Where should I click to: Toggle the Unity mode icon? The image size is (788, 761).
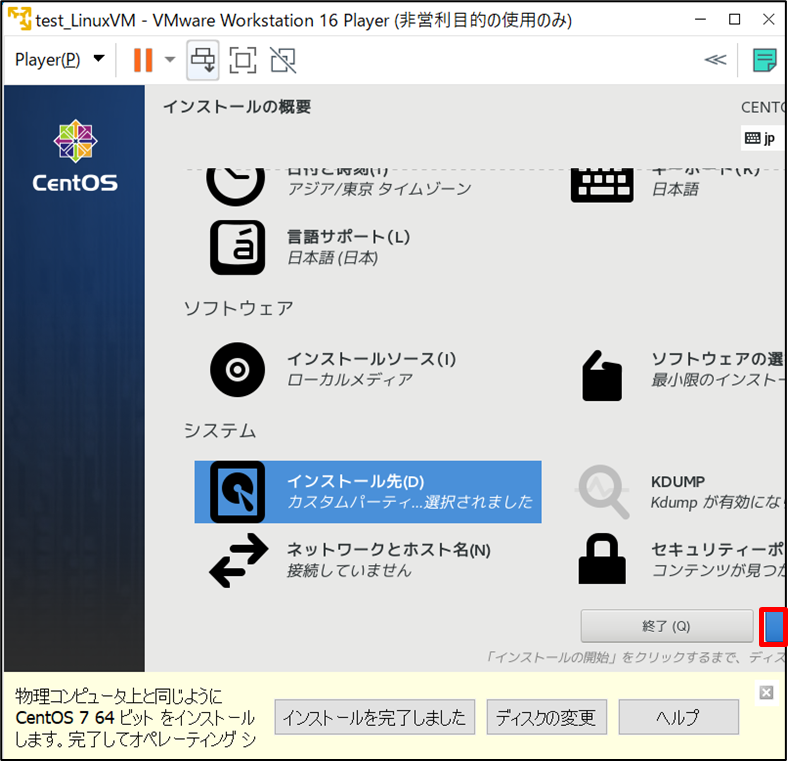[283, 60]
